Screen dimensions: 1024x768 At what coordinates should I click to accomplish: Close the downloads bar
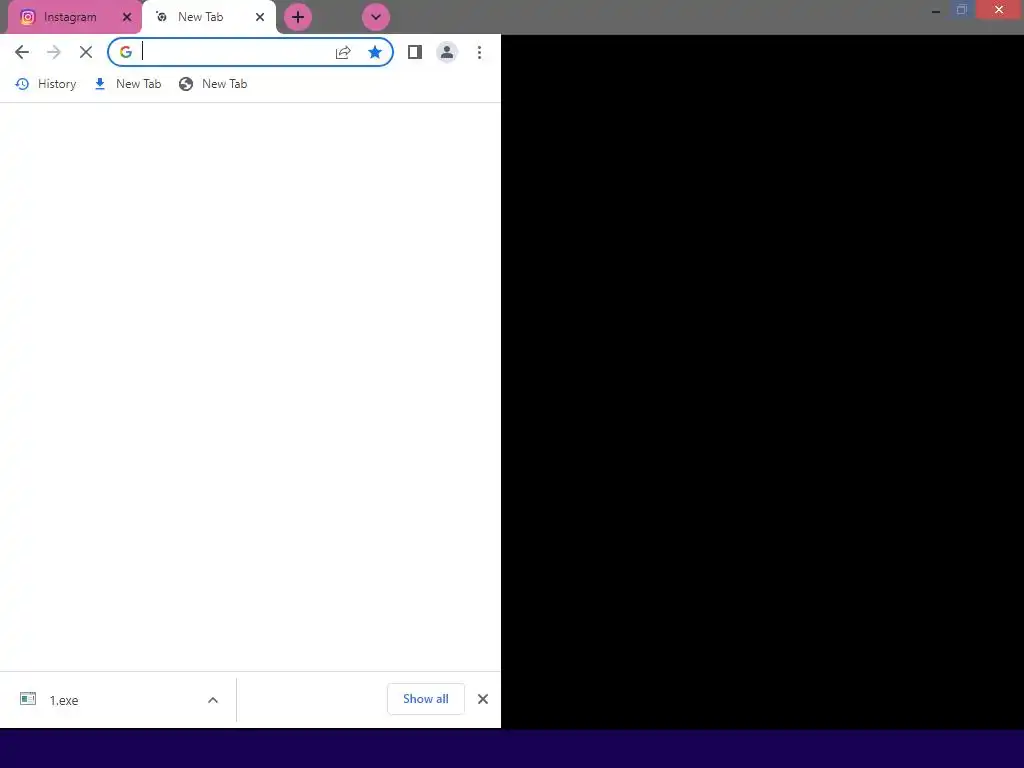point(483,699)
